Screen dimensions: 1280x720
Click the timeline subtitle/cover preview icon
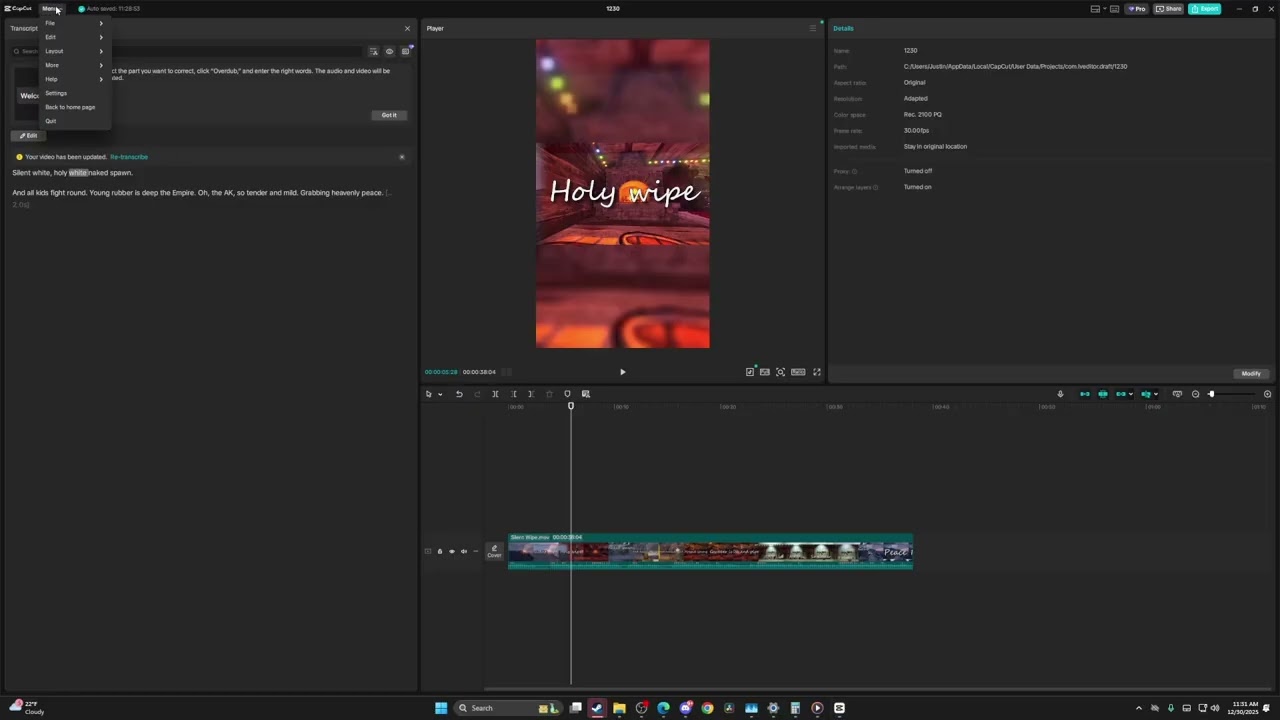1177,394
